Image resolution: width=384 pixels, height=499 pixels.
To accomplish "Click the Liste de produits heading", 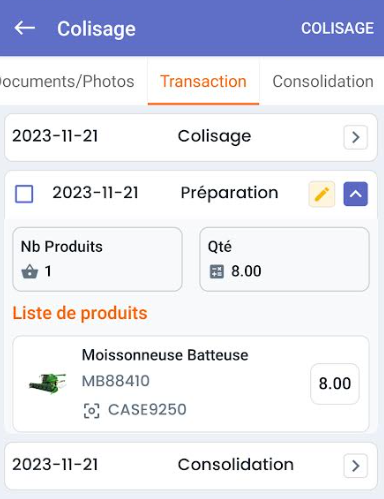I will 80,313.
